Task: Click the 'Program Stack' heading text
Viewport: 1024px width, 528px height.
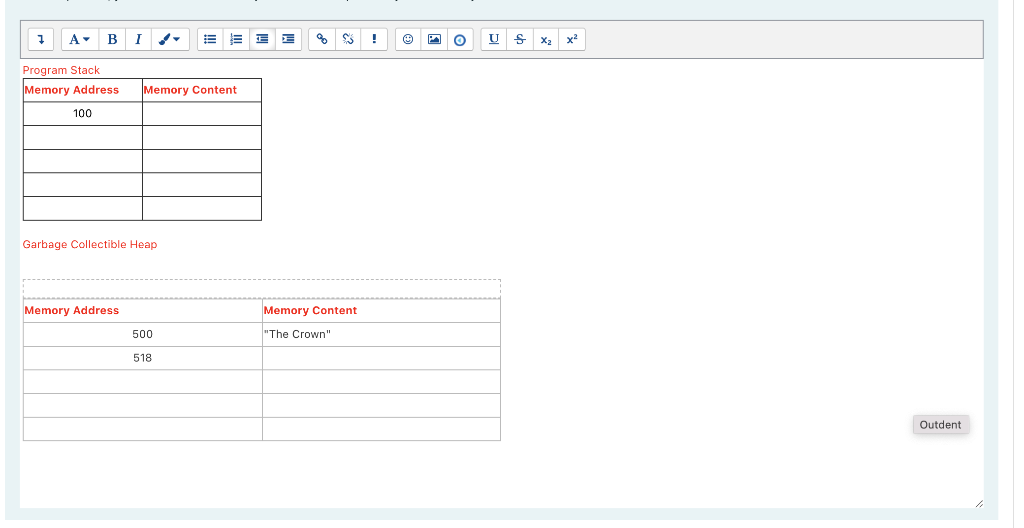Action: [61, 70]
